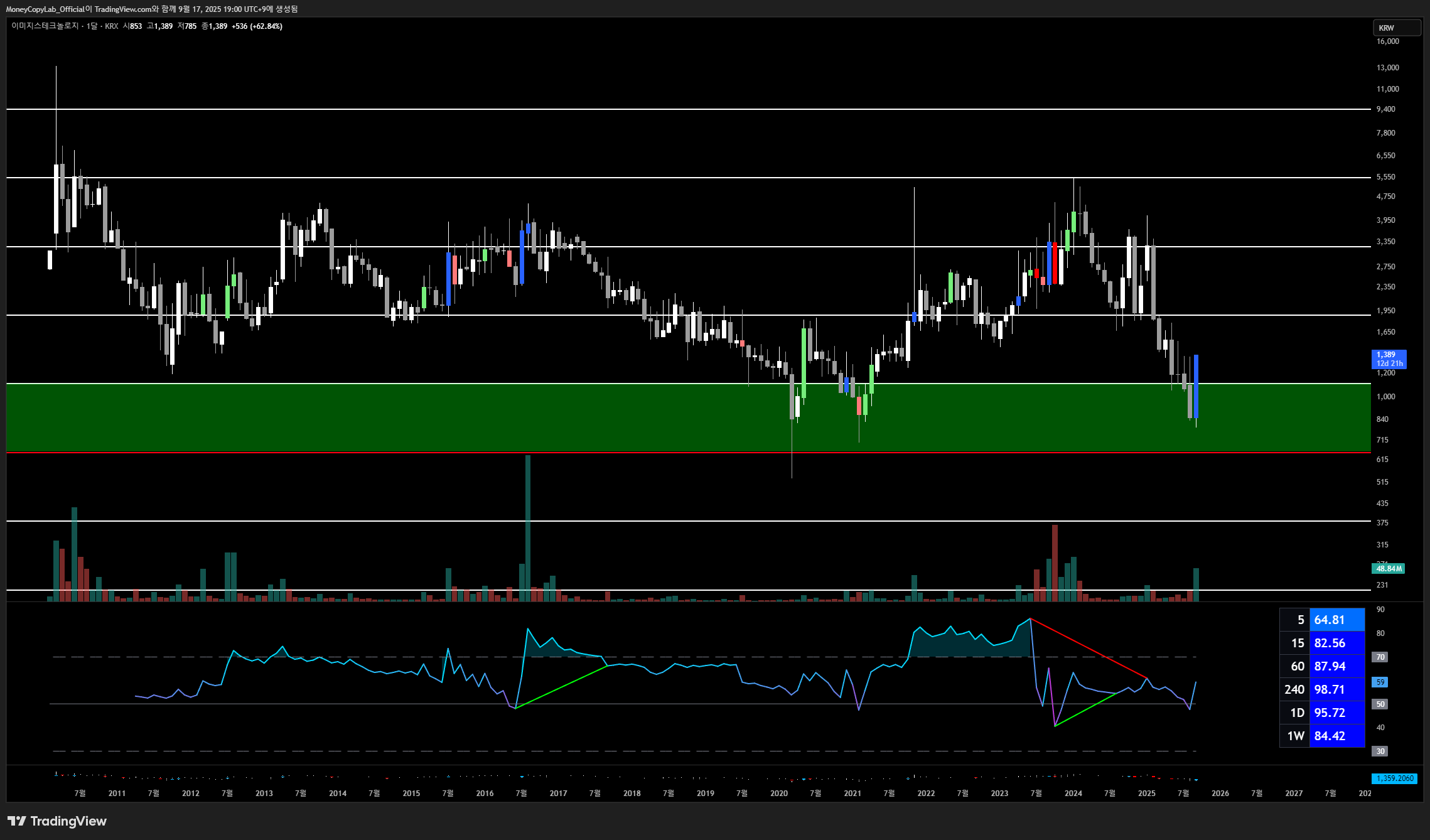Screen dimensions: 1430x840
Task: Click the 59 RSI value label
Action: pos(1380,682)
